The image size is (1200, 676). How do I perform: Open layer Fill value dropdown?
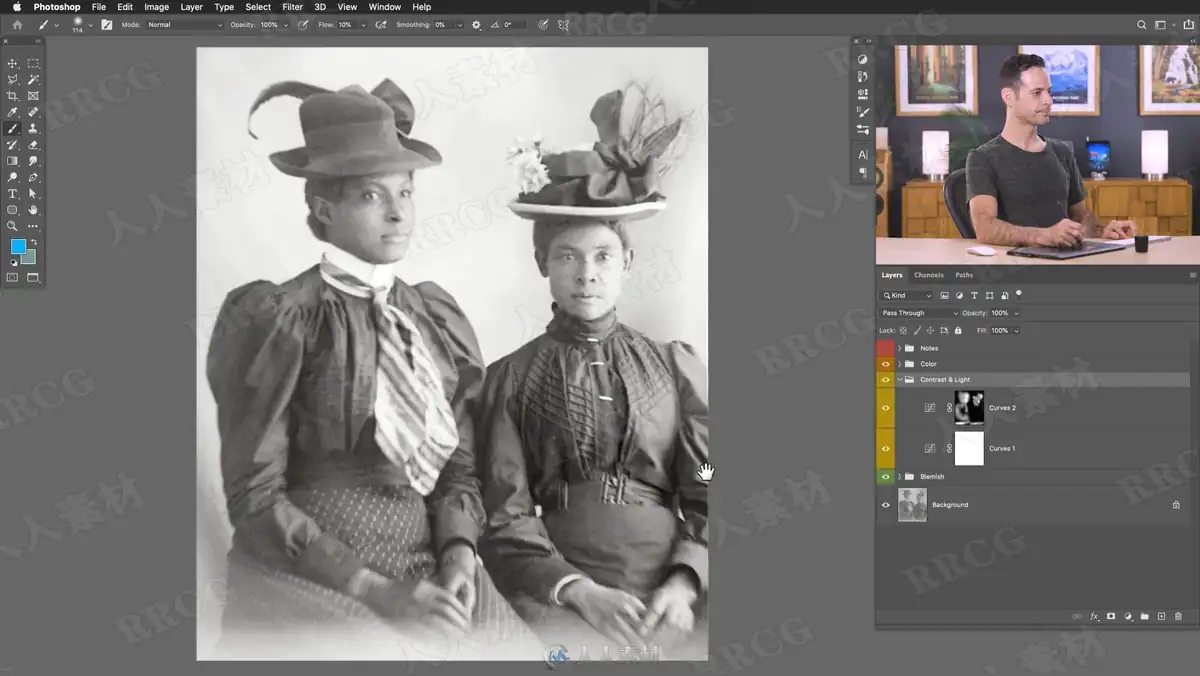tap(1017, 330)
